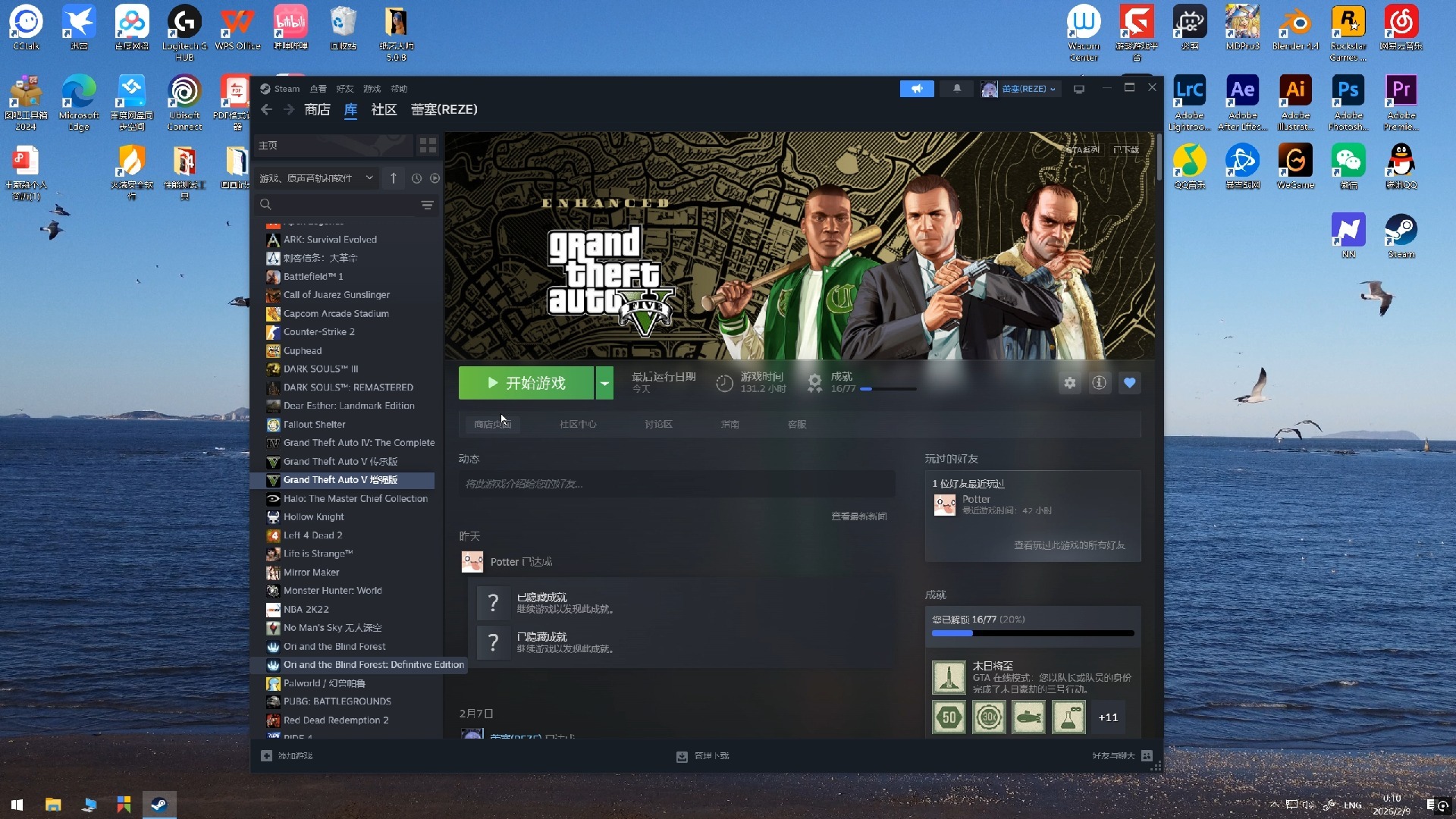Open the store page link
The width and height of the screenshot is (1456, 819).
pyautogui.click(x=492, y=425)
